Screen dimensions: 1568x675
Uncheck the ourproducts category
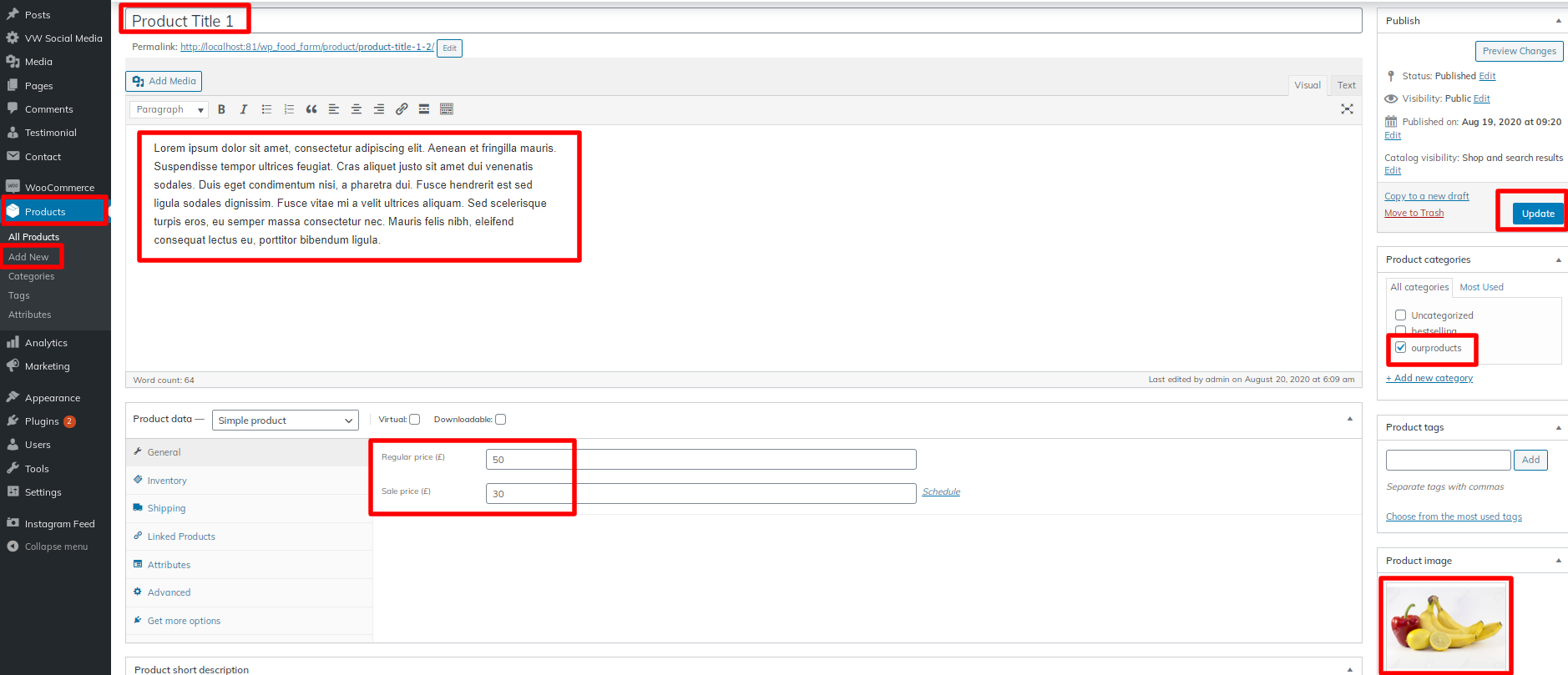click(x=1401, y=348)
